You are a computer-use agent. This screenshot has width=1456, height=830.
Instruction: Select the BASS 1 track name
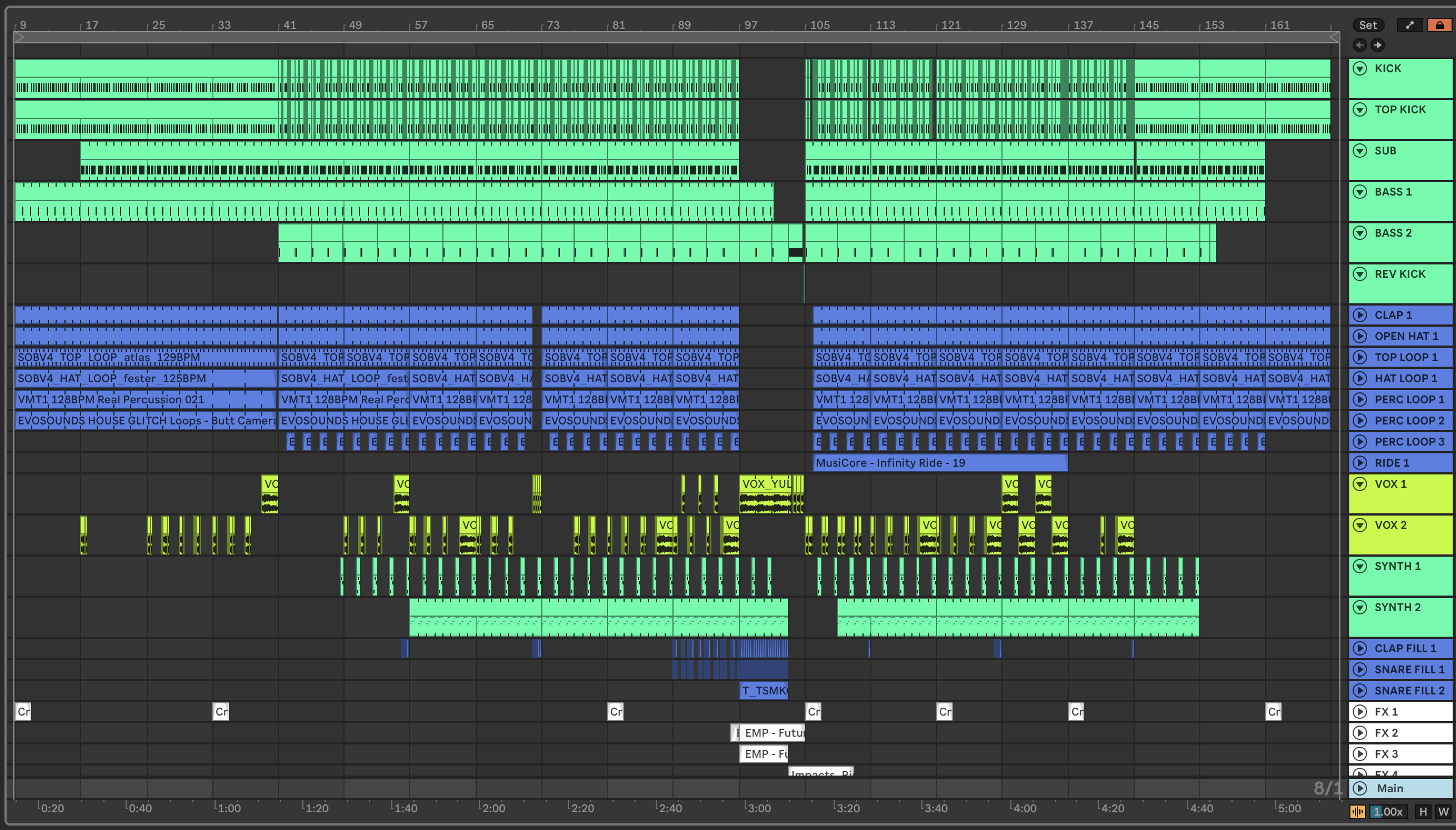[x=1393, y=192]
